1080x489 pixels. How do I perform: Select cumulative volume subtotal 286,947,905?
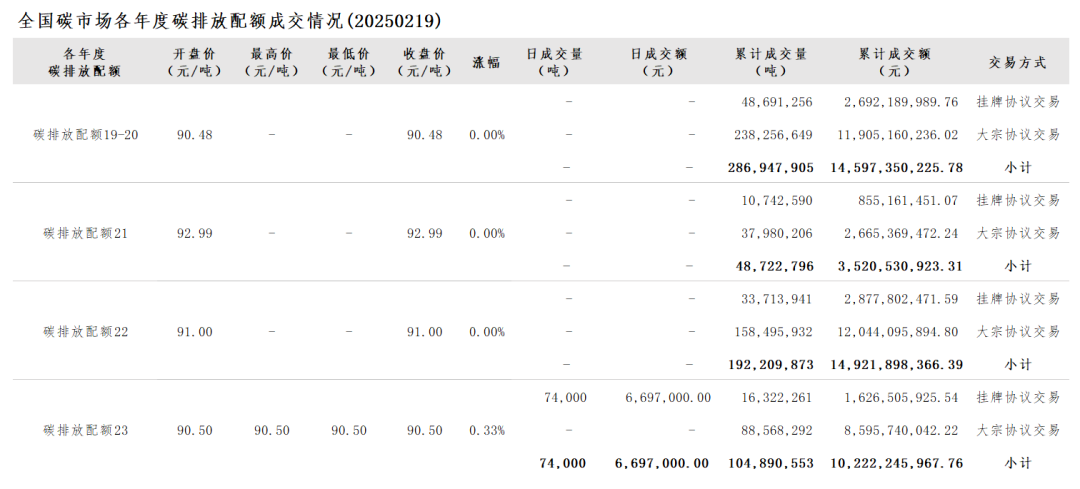[770, 168]
